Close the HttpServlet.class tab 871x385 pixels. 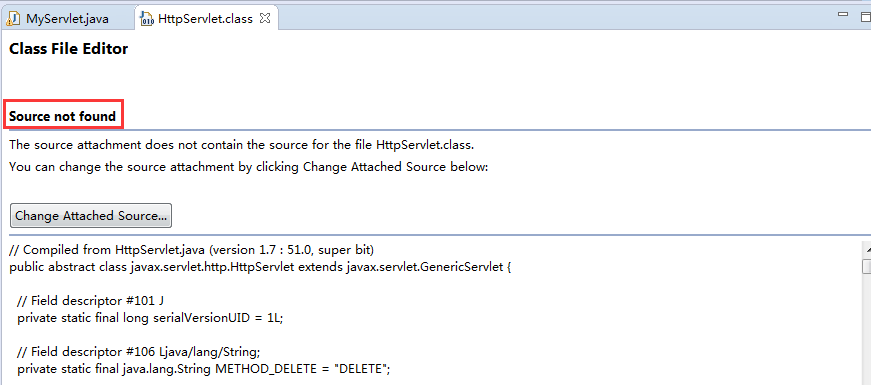click(266, 18)
